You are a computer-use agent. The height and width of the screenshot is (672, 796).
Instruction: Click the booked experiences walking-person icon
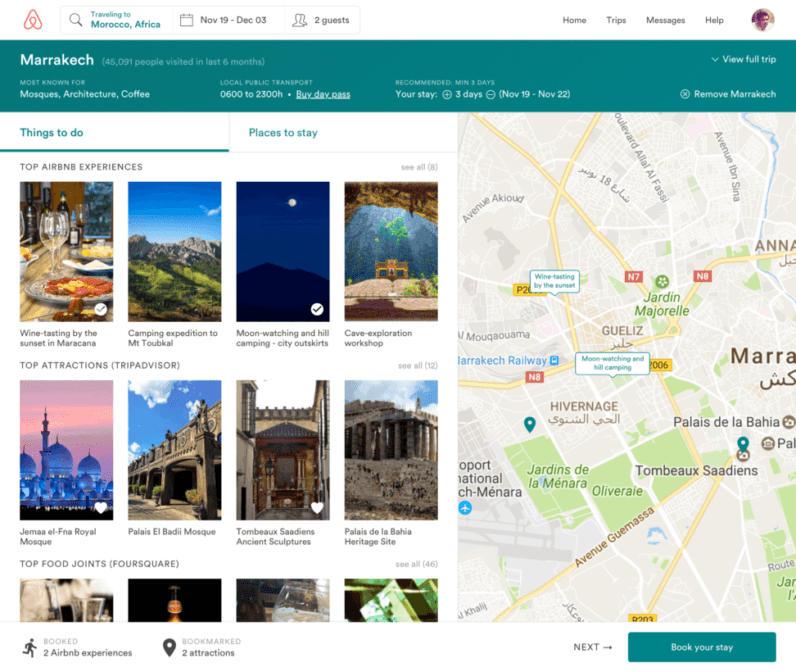[29, 647]
